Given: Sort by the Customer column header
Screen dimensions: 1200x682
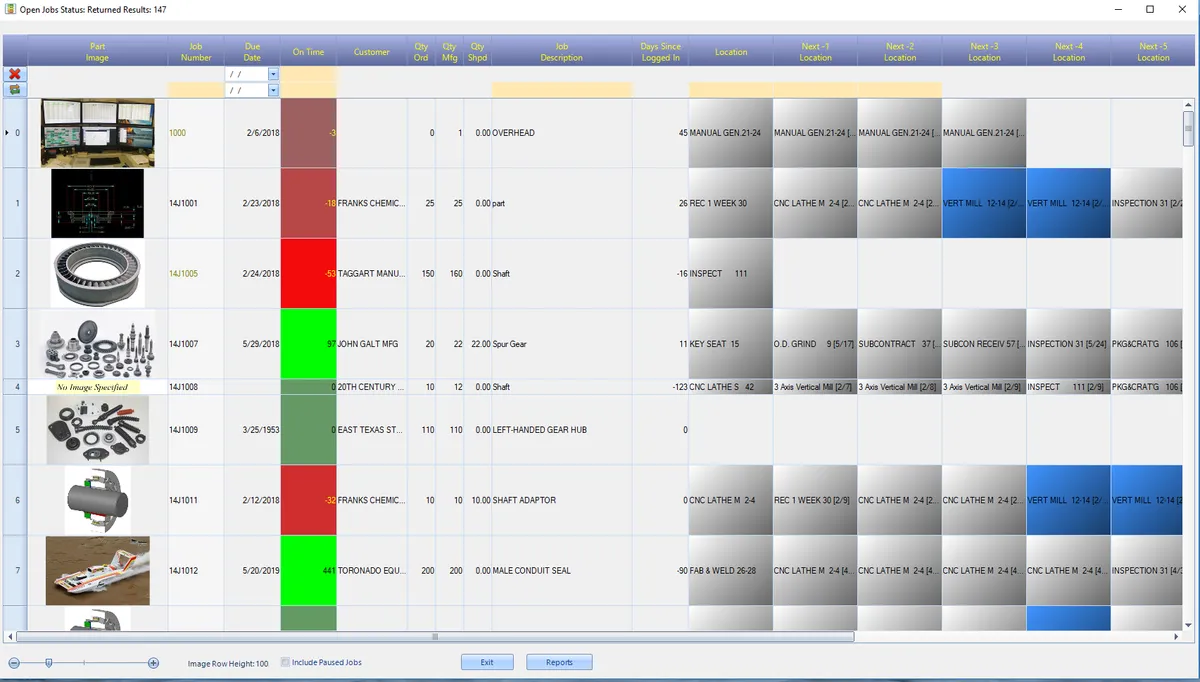Looking at the screenshot, I should click(x=372, y=52).
